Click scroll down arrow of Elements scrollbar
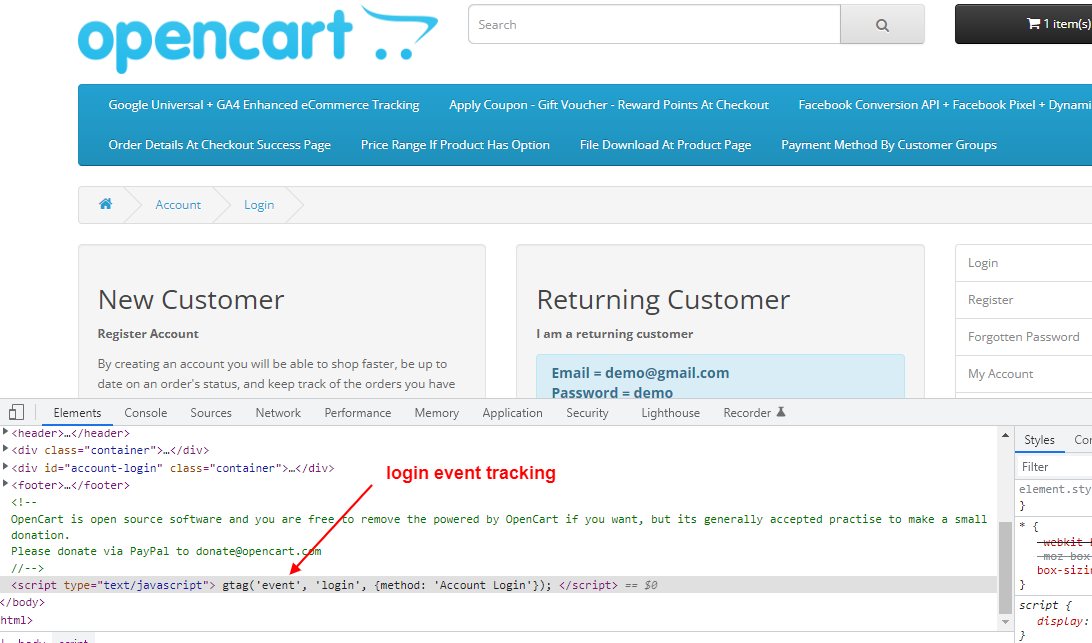1092x643 pixels. [x=1005, y=622]
